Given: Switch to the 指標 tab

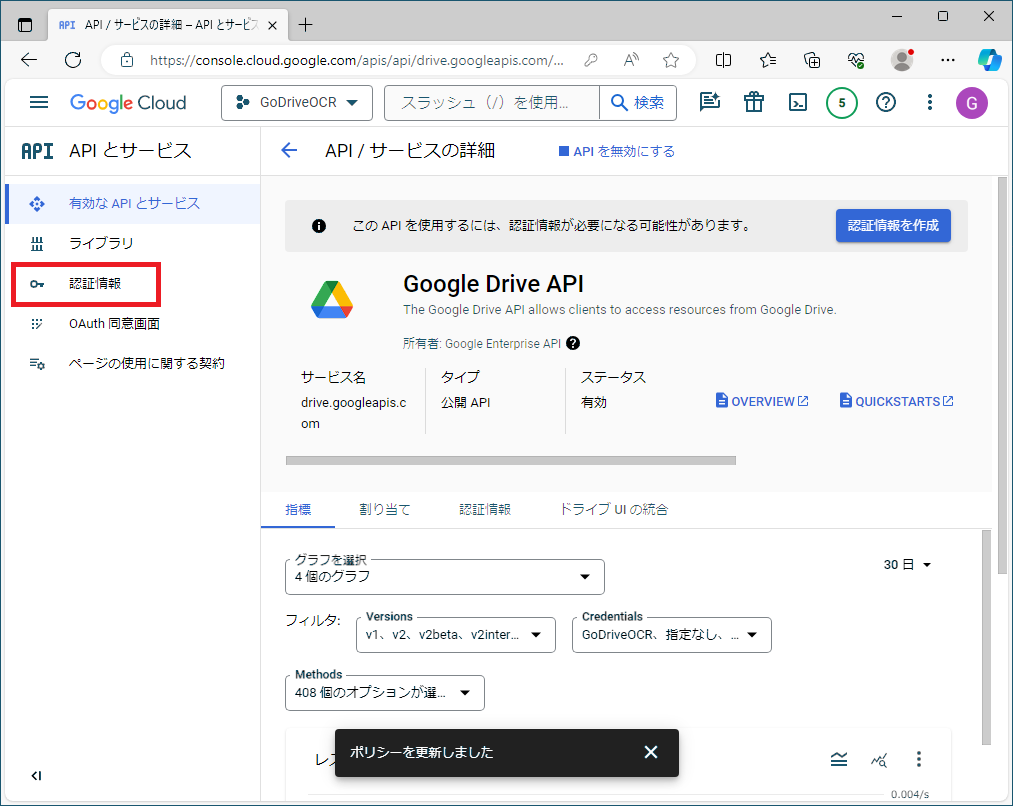Looking at the screenshot, I should pos(298,510).
